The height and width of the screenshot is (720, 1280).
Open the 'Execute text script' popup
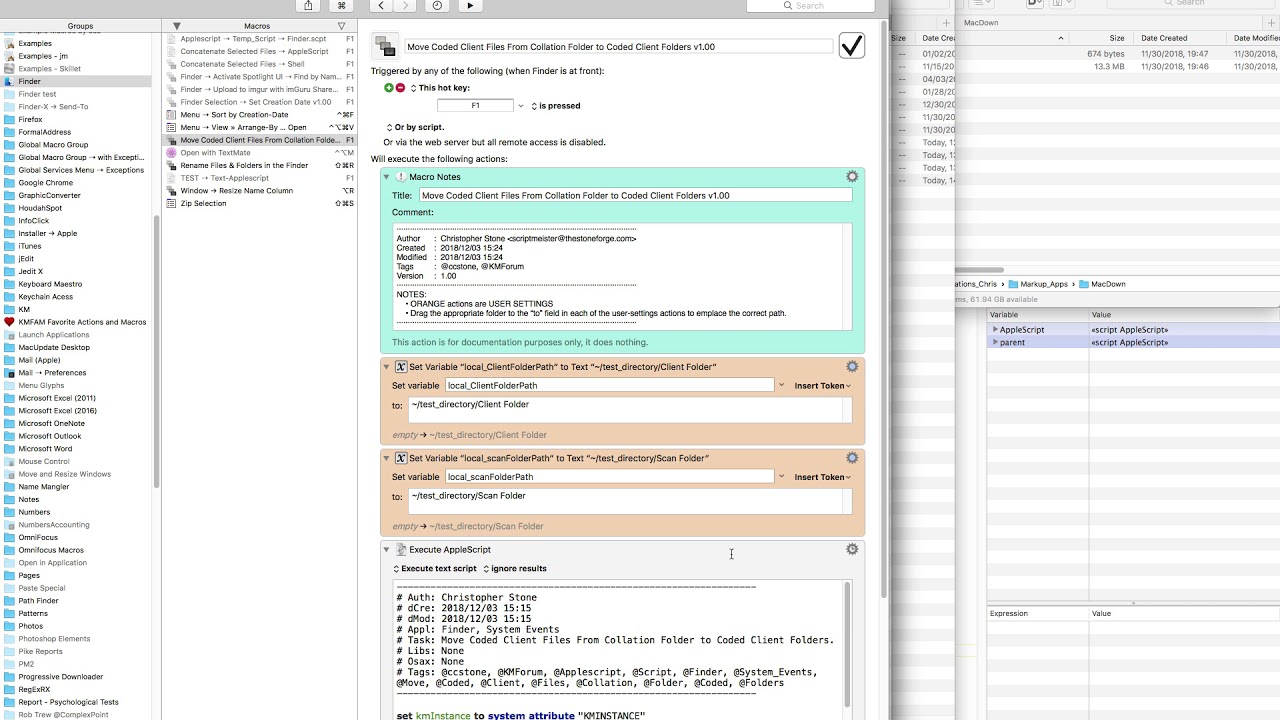[434, 568]
